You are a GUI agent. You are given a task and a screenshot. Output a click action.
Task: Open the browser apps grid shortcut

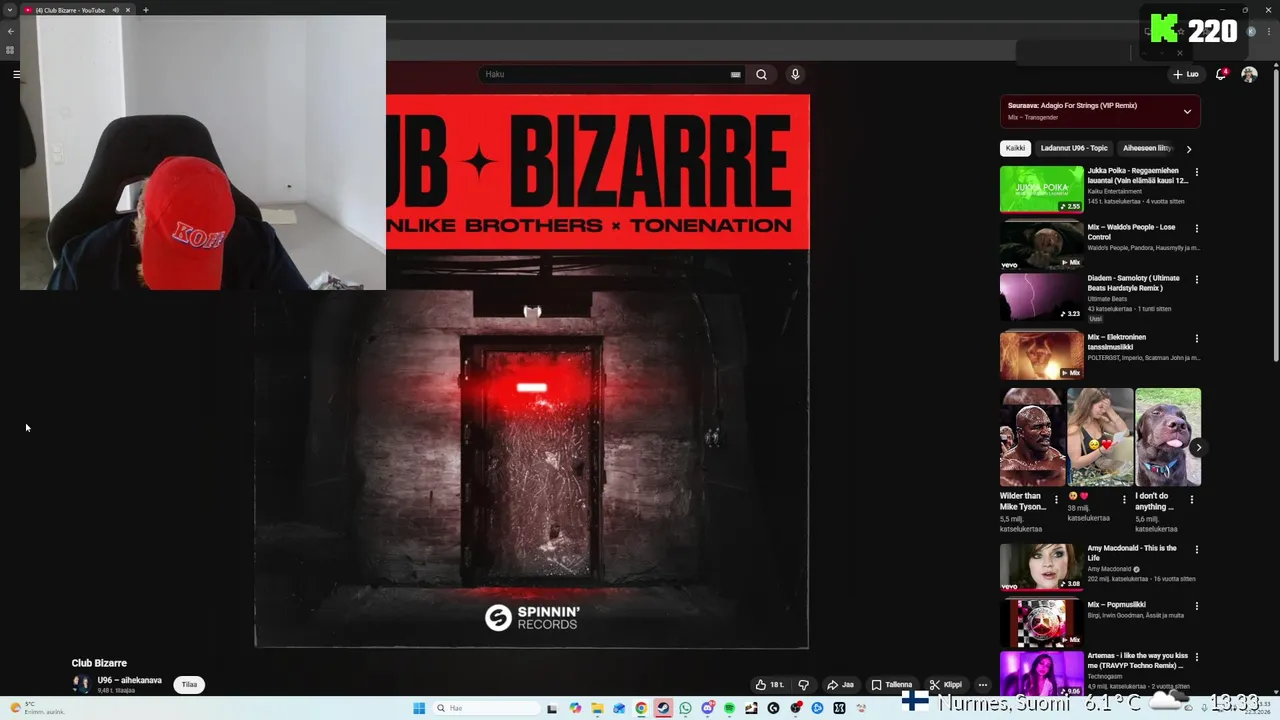[x=10, y=49]
